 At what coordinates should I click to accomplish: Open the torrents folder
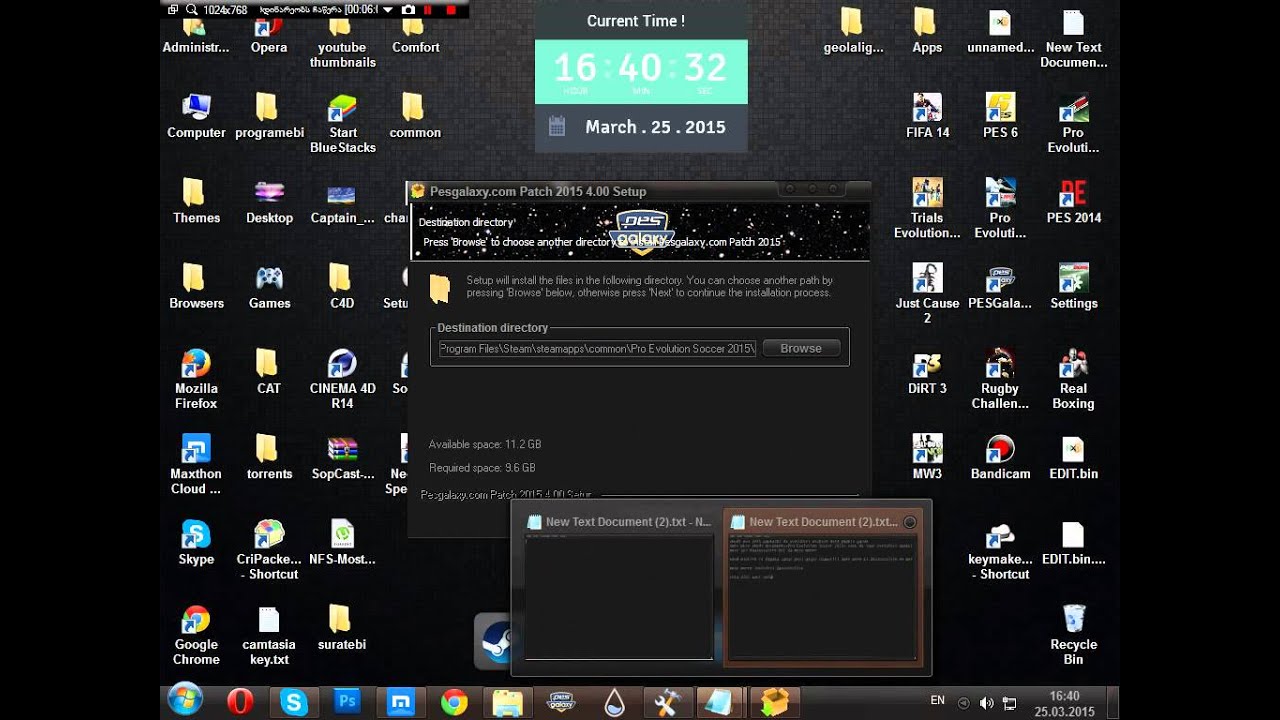268,458
